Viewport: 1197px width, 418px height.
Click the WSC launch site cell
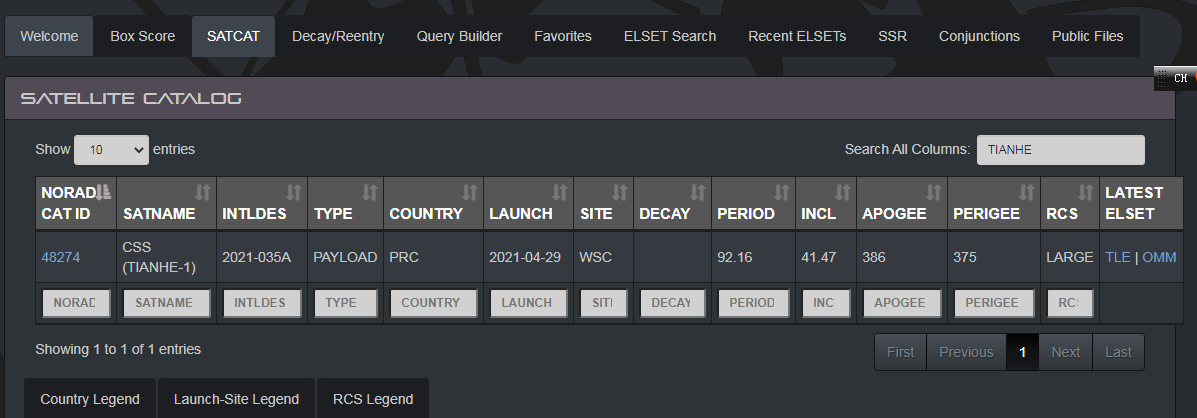[603, 257]
